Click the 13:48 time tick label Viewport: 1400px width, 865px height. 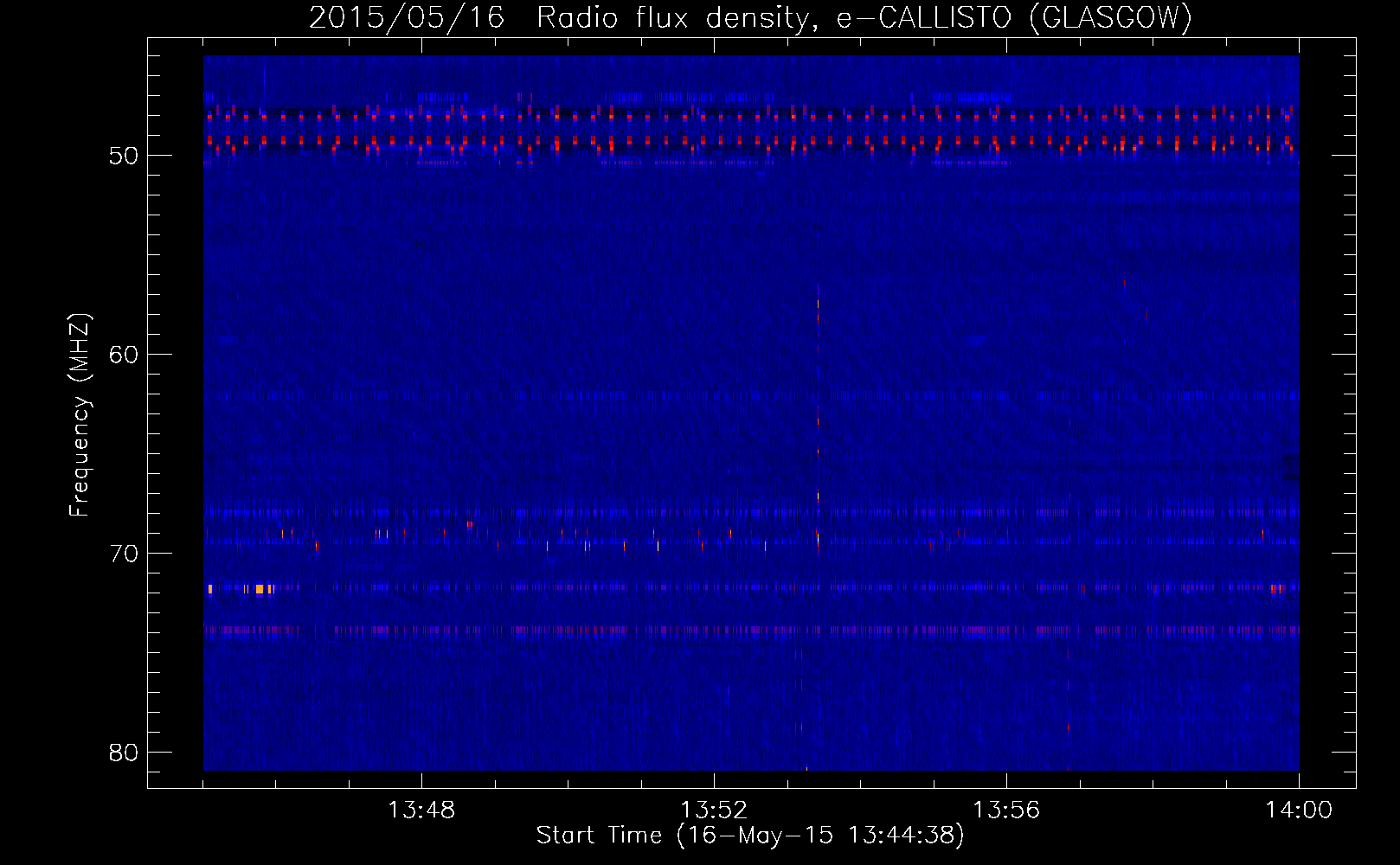[421, 811]
